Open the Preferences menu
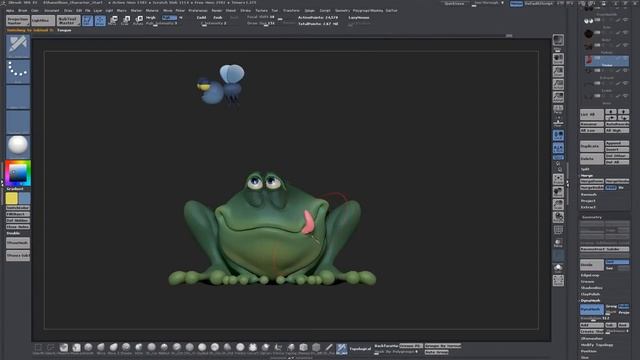This screenshot has width=640, height=360. [x=198, y=11]
